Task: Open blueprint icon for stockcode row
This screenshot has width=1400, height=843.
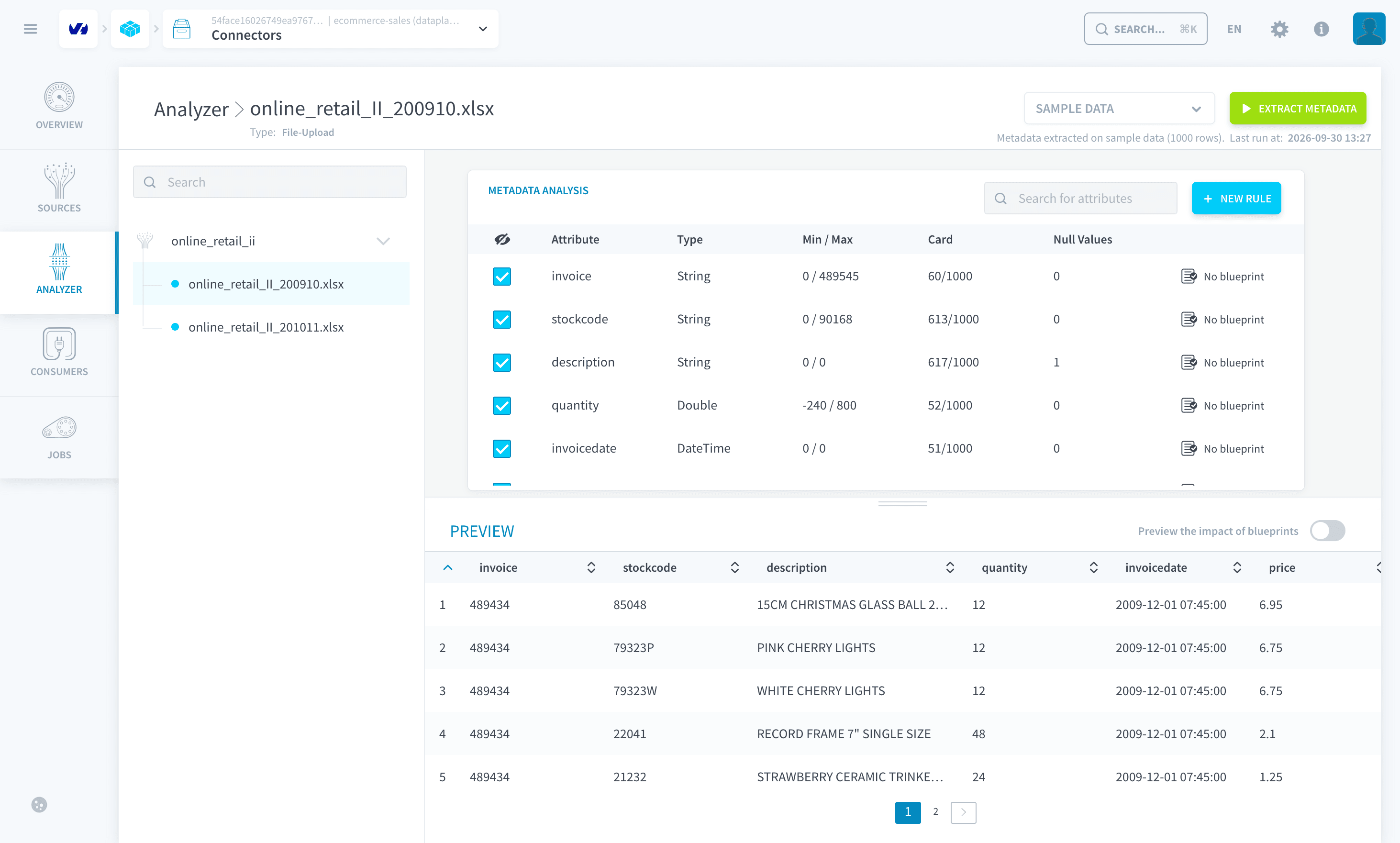Action: coord(1189,319)
